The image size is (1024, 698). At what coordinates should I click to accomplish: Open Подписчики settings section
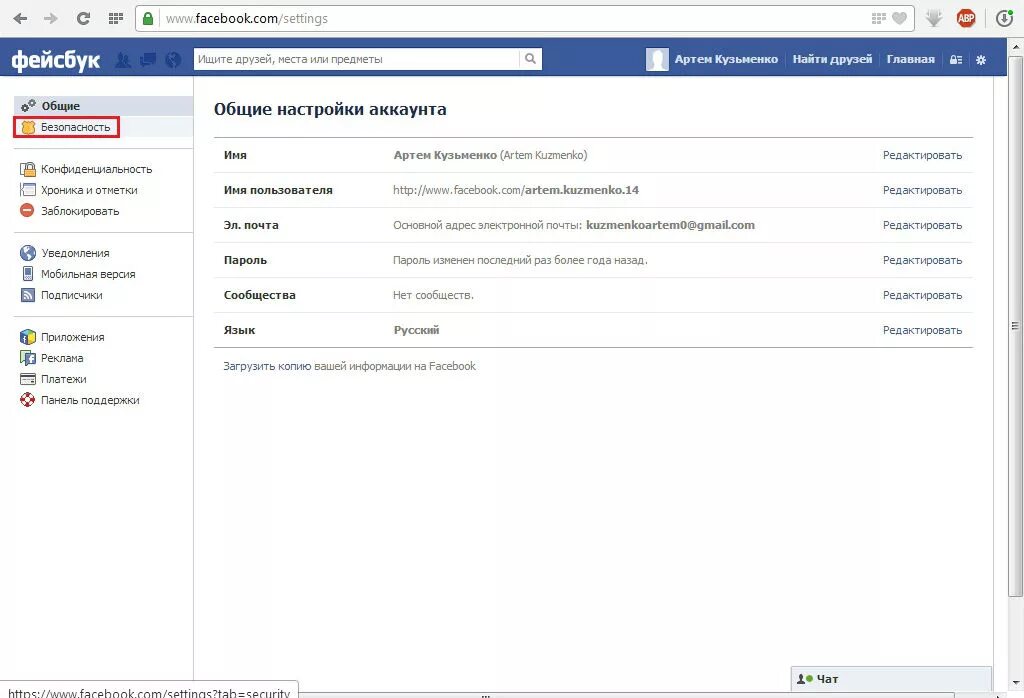[x=72, y=295]
